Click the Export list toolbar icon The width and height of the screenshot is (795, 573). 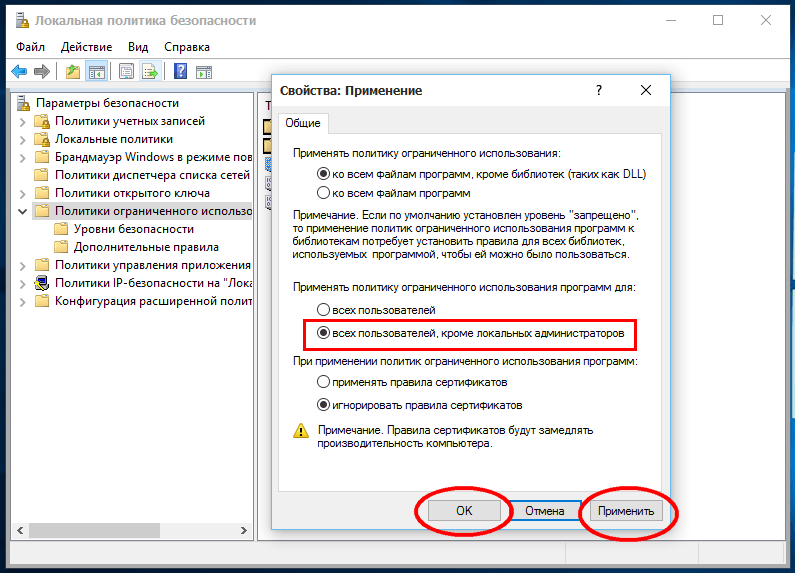tap(151, 72)
